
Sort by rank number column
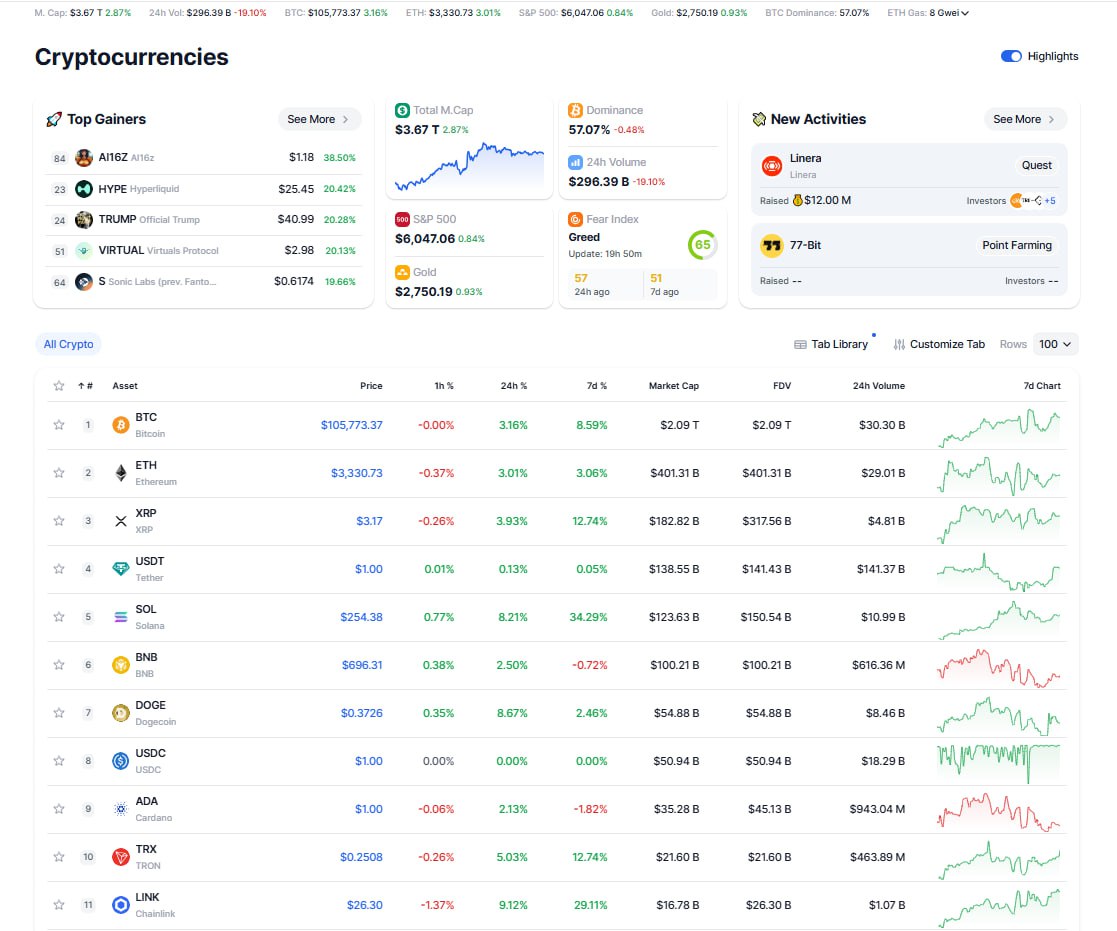85,386
